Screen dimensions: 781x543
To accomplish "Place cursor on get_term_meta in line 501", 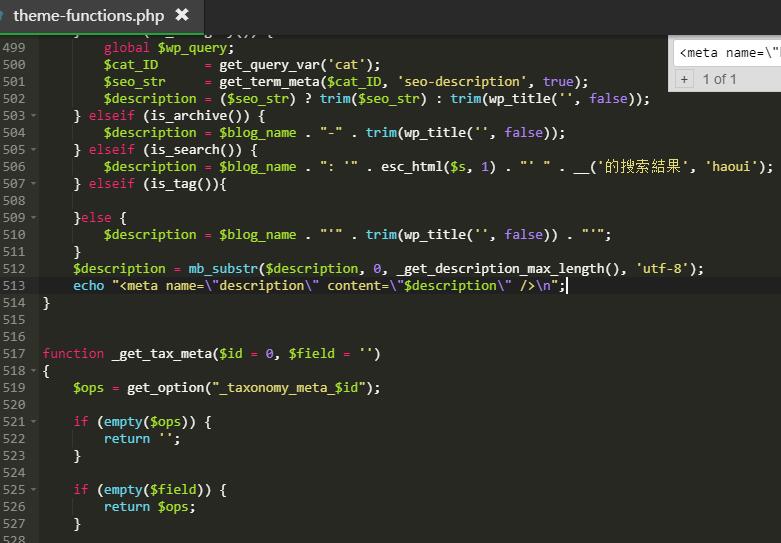I will [269, 82].
